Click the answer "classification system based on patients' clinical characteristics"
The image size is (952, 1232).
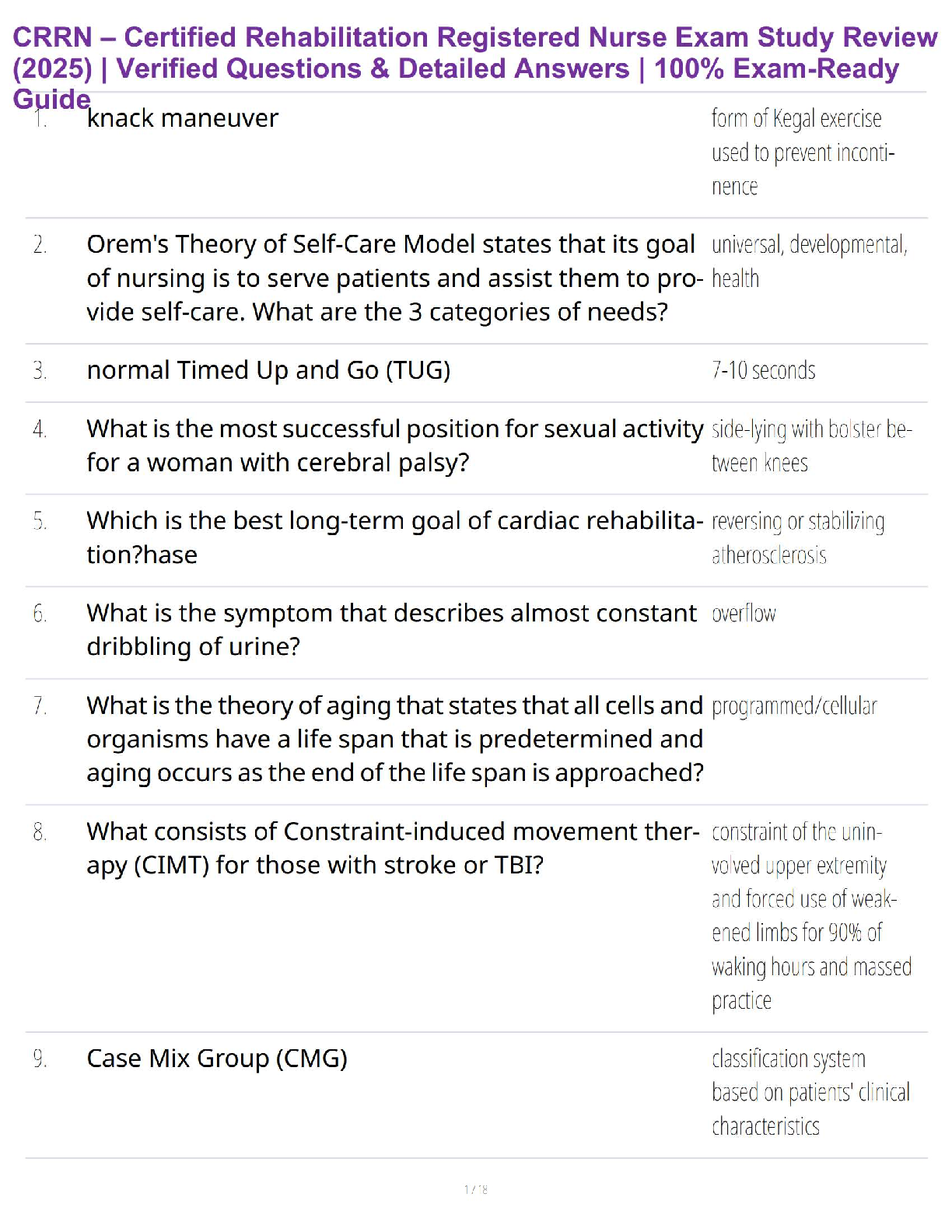(x=809, y=1092)
